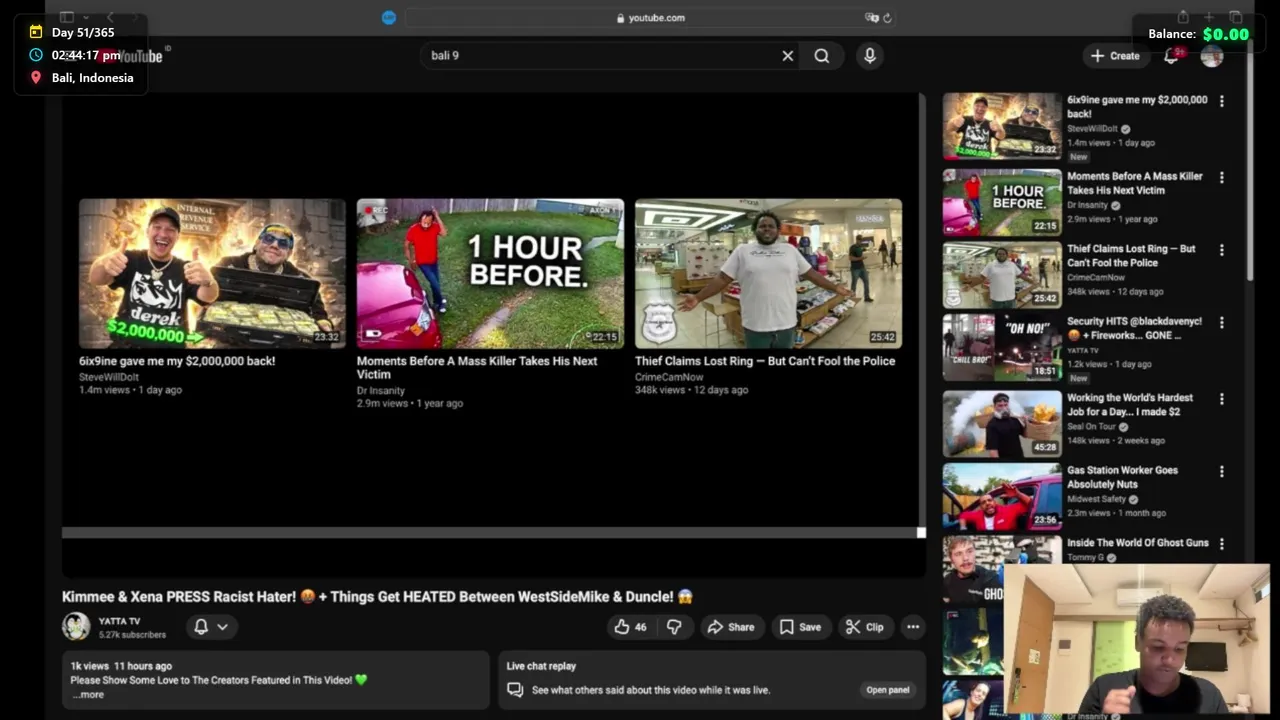Screen dimensions: 1280x720
Task: Open the more actions three-dot menu under video
Action: point(913,627)
